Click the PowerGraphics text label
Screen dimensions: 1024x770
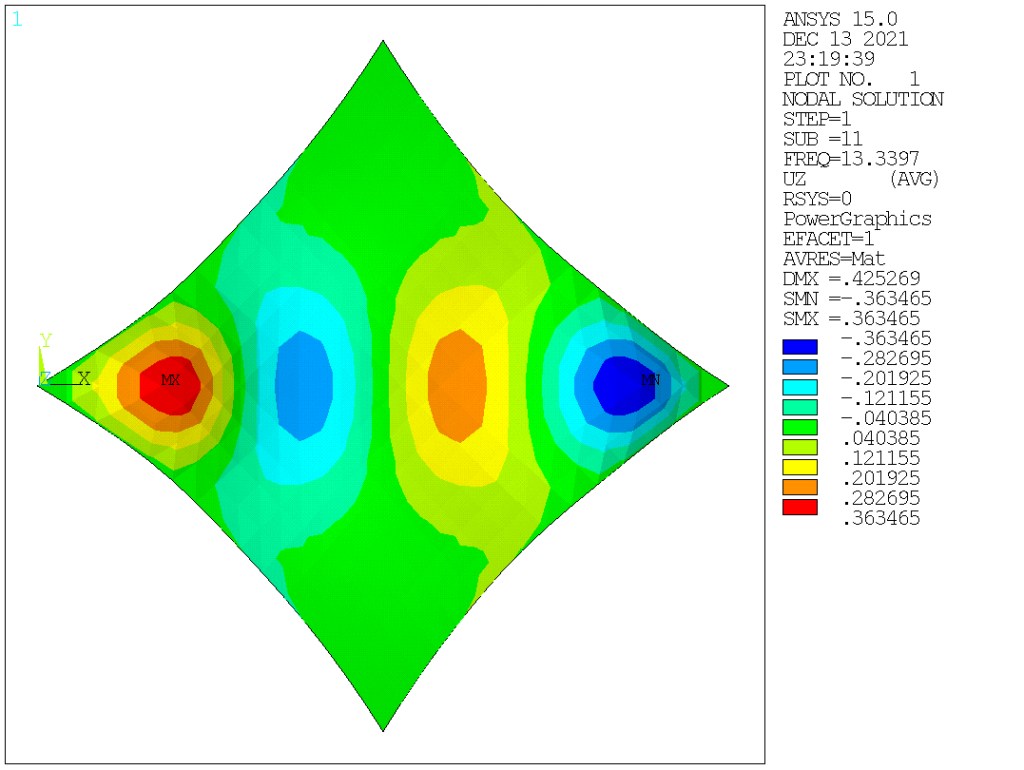pos(857,219)
